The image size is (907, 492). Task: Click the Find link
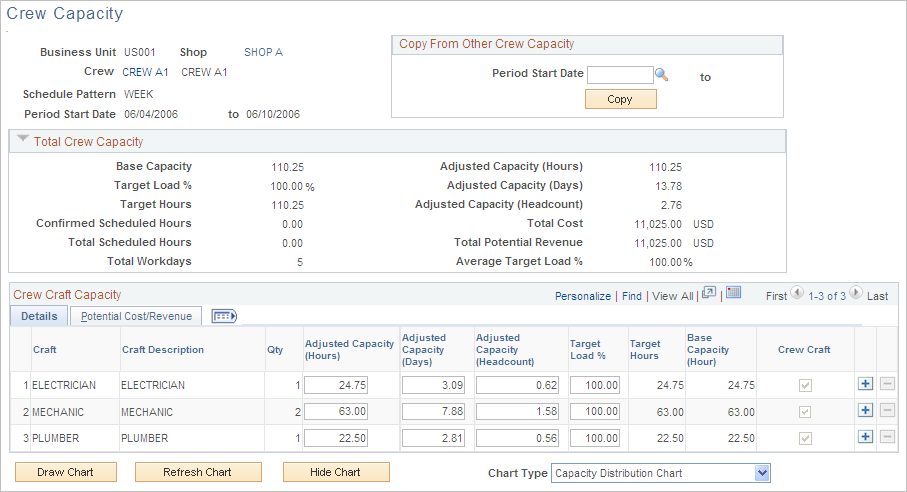632,296
